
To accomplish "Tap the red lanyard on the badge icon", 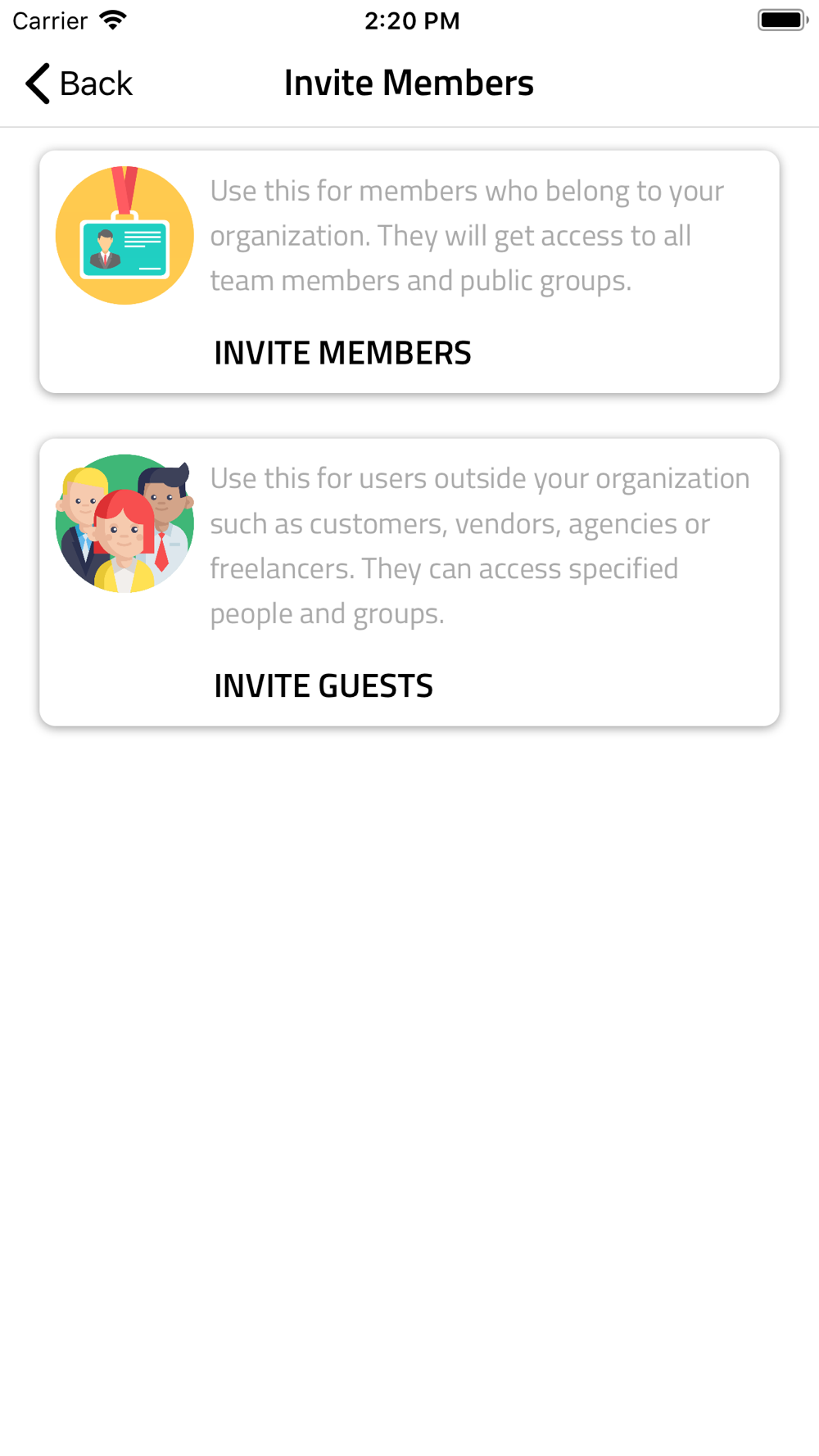I will pyautogui.click(x=124, y=192).
